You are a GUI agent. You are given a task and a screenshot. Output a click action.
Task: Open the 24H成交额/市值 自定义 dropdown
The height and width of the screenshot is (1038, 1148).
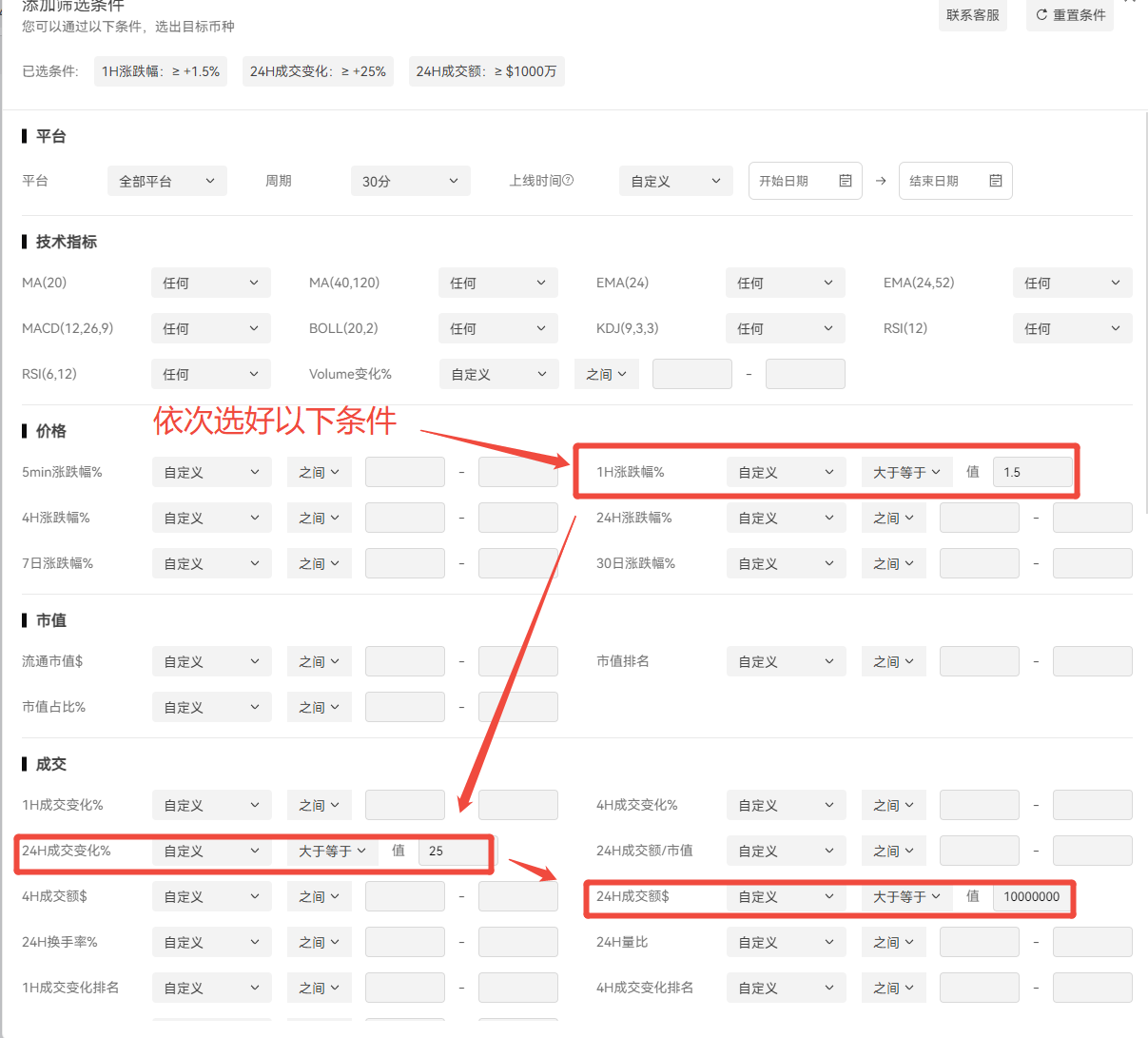tap(787, 851)
